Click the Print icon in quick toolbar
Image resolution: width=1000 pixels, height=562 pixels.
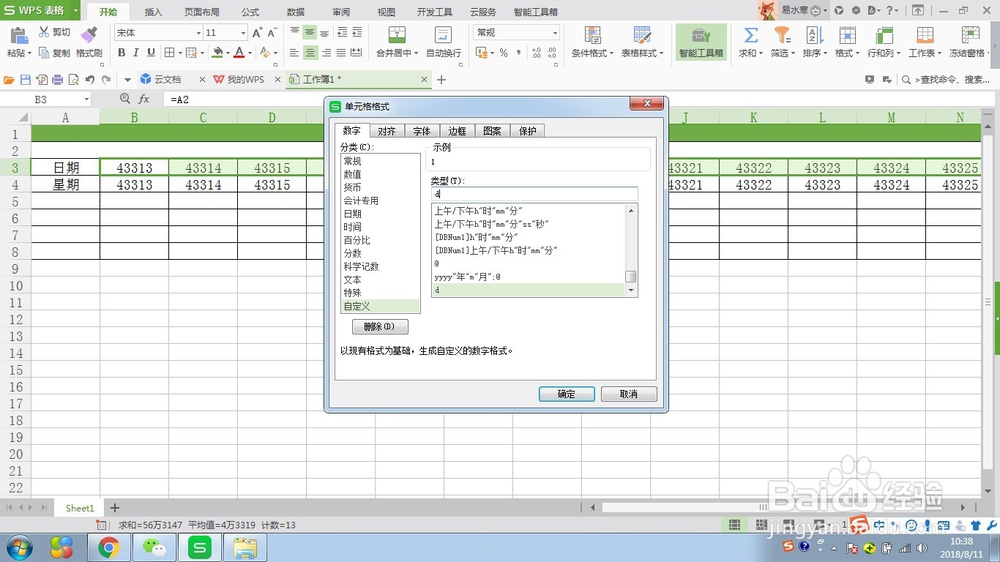coord(57,80)
